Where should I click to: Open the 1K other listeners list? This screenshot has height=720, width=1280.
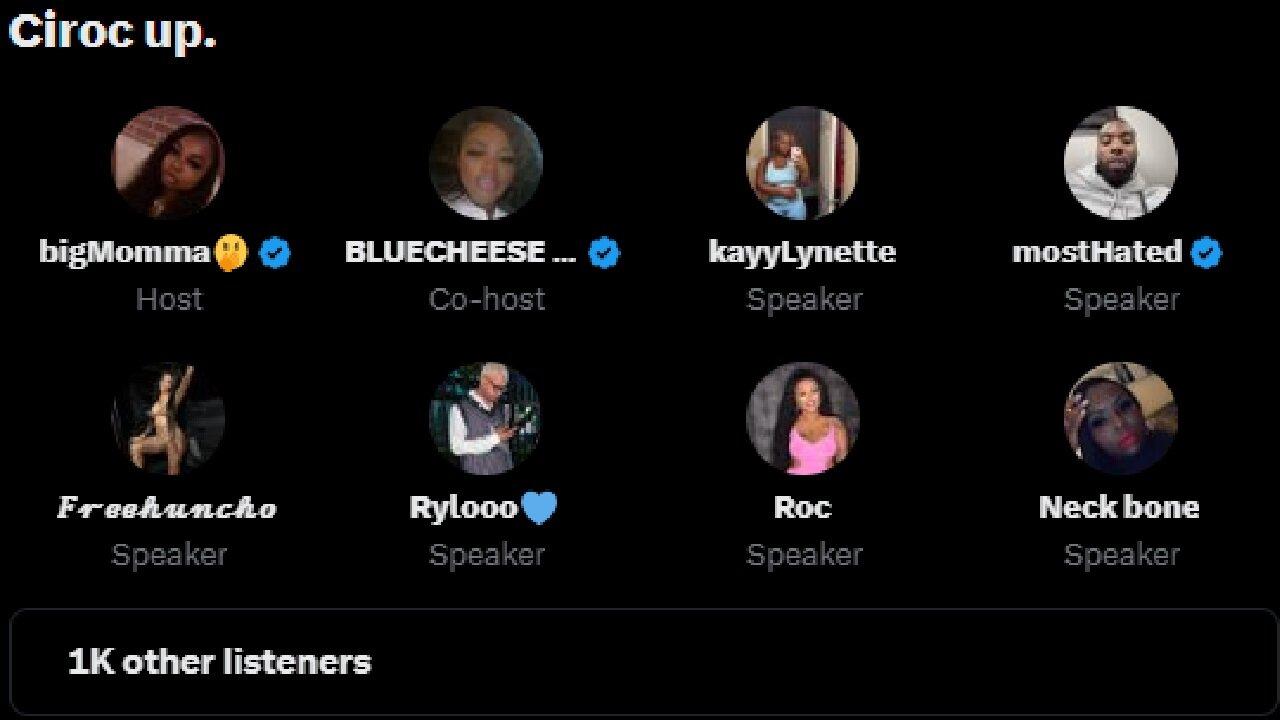coord(644,662)
